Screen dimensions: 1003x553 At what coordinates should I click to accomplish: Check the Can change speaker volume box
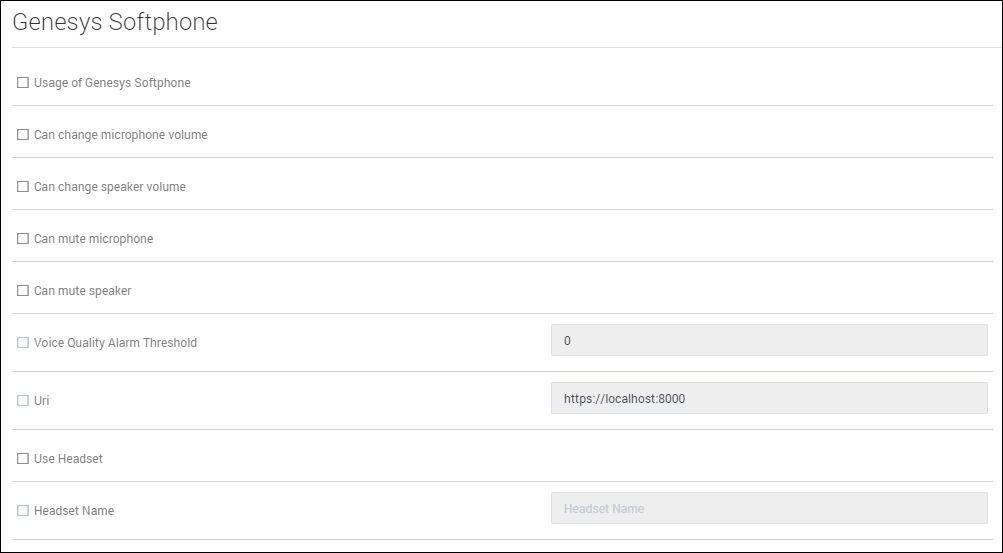click(23, 187)
